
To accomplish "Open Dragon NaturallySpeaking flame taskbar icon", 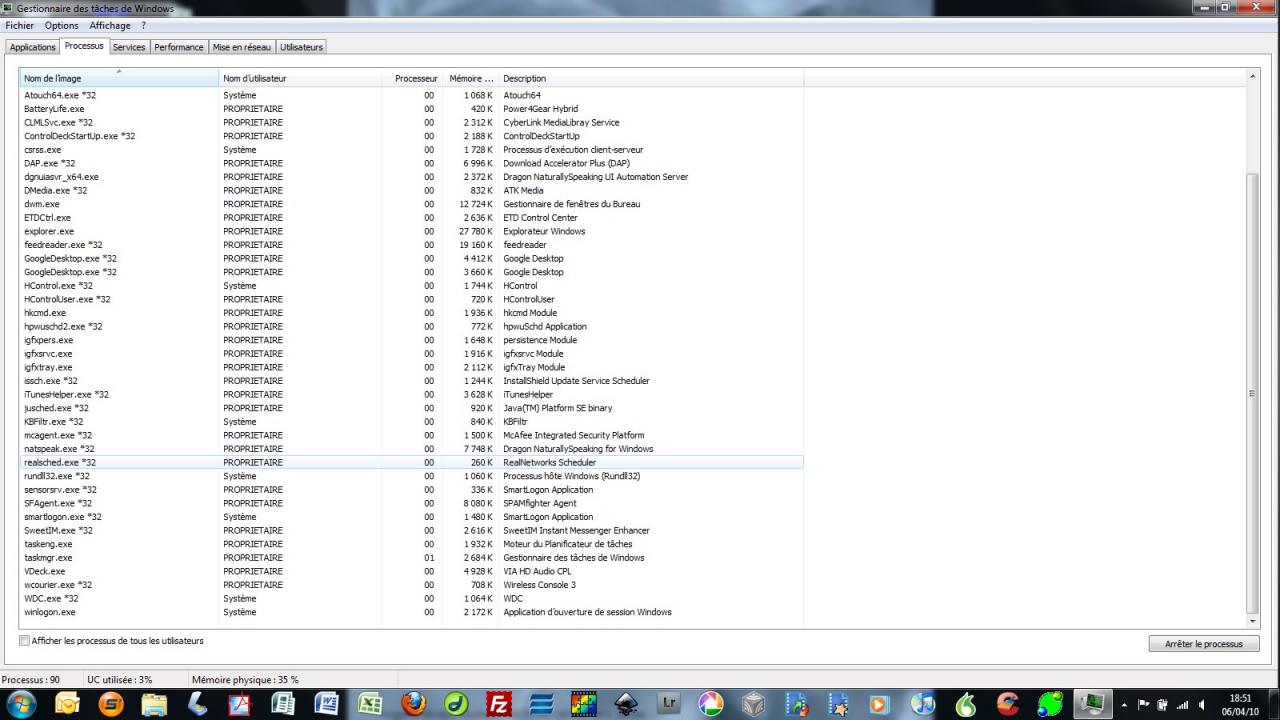I will (x=965, y=704).
